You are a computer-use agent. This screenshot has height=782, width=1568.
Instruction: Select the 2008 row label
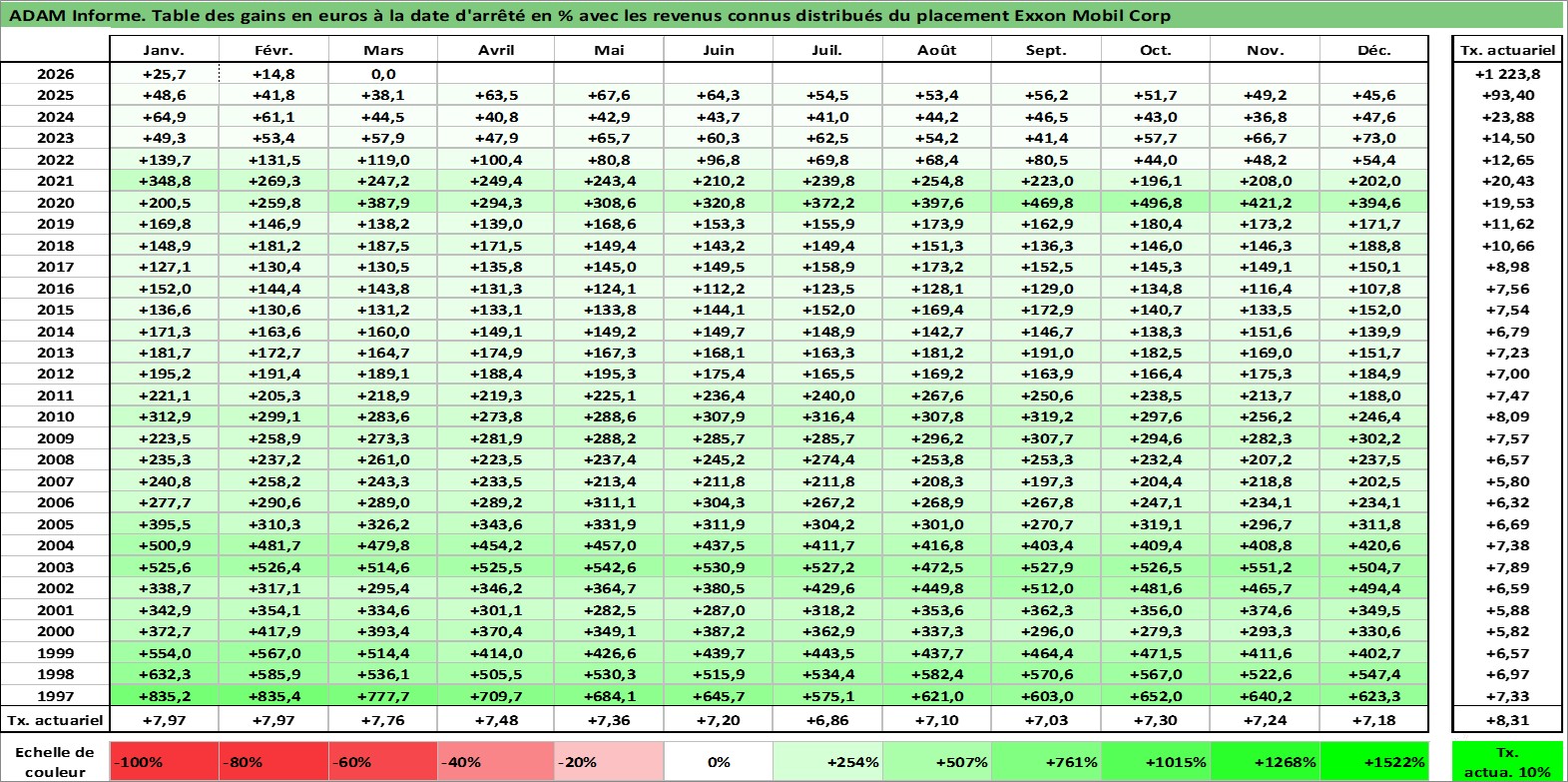pos(55,459)
